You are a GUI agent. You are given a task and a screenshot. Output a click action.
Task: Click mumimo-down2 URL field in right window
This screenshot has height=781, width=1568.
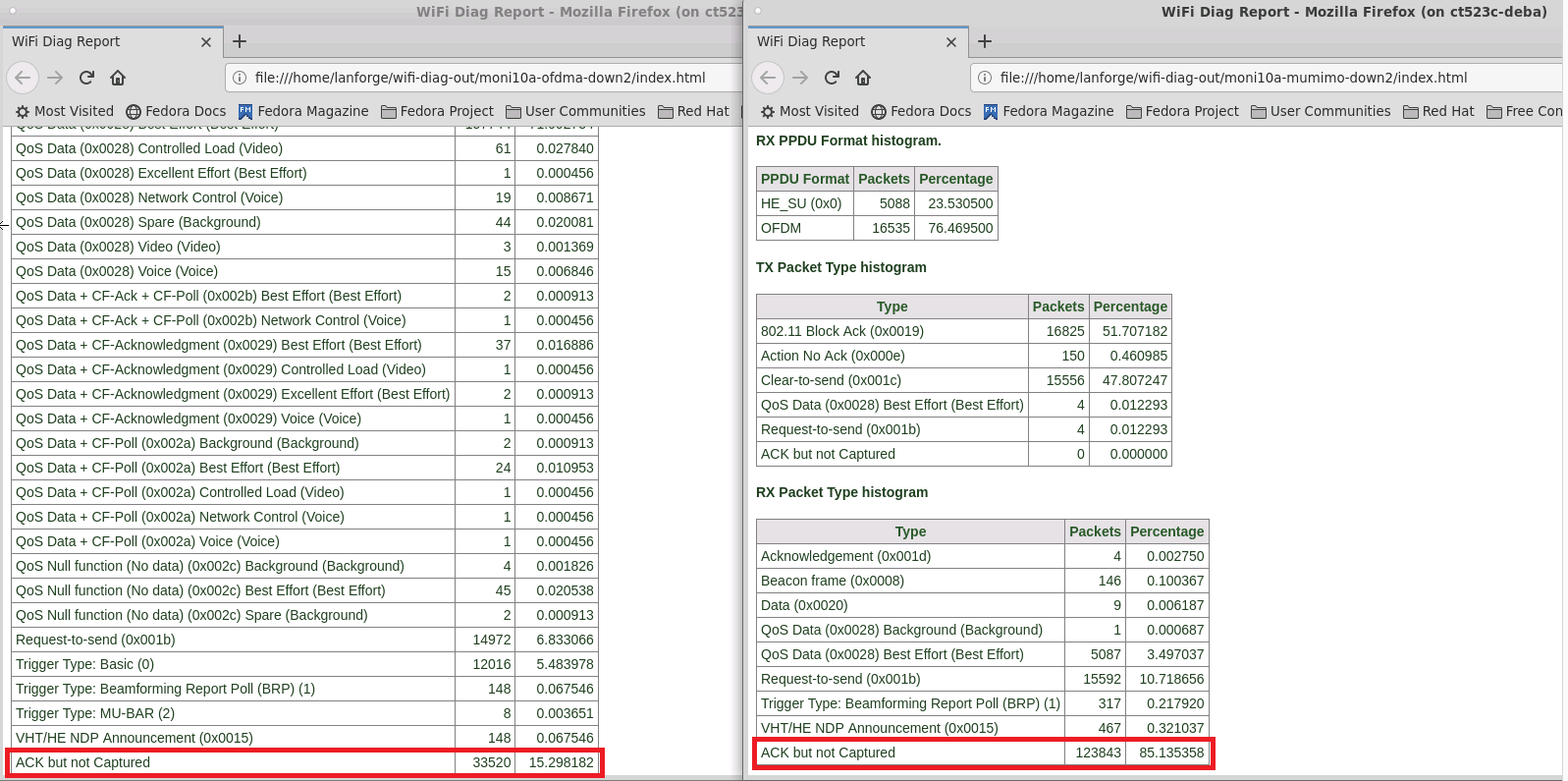point(1267,78)
